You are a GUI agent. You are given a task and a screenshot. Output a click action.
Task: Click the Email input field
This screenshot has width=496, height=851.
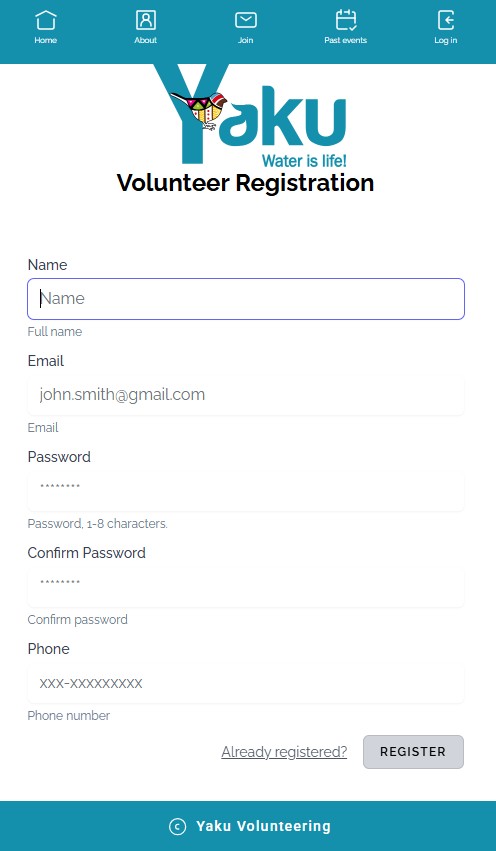point(246,395)
